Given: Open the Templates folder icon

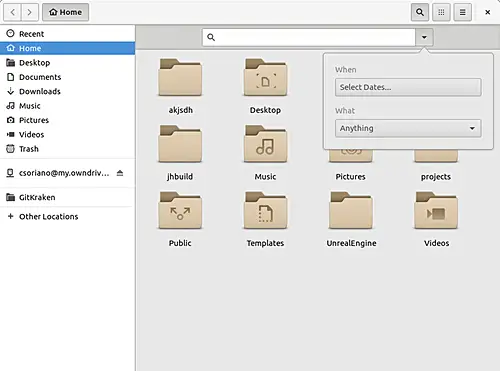Looking at the screenshot, I should point(265,210).
